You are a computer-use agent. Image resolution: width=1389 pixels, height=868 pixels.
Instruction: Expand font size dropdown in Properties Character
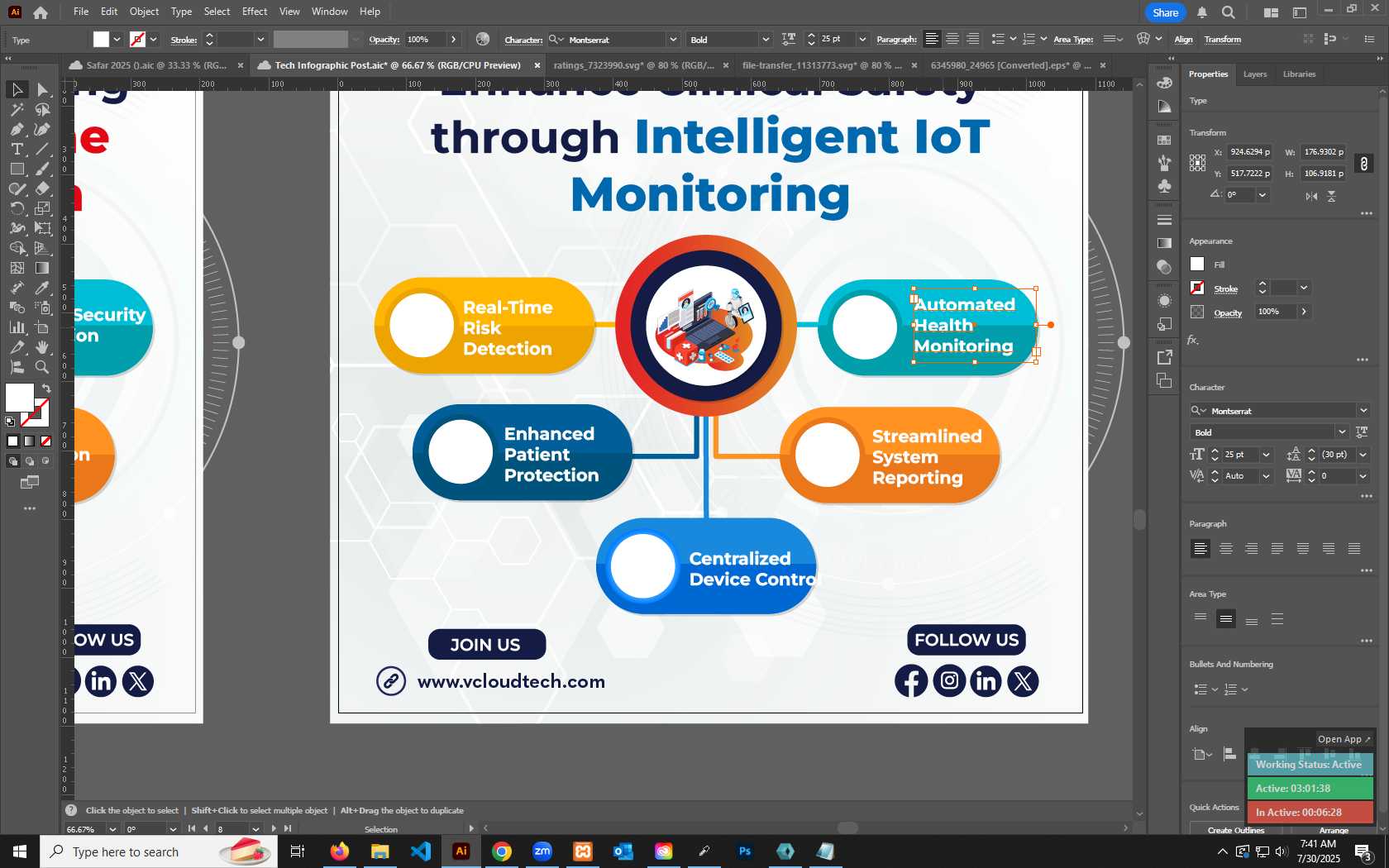click(1266, 455)
